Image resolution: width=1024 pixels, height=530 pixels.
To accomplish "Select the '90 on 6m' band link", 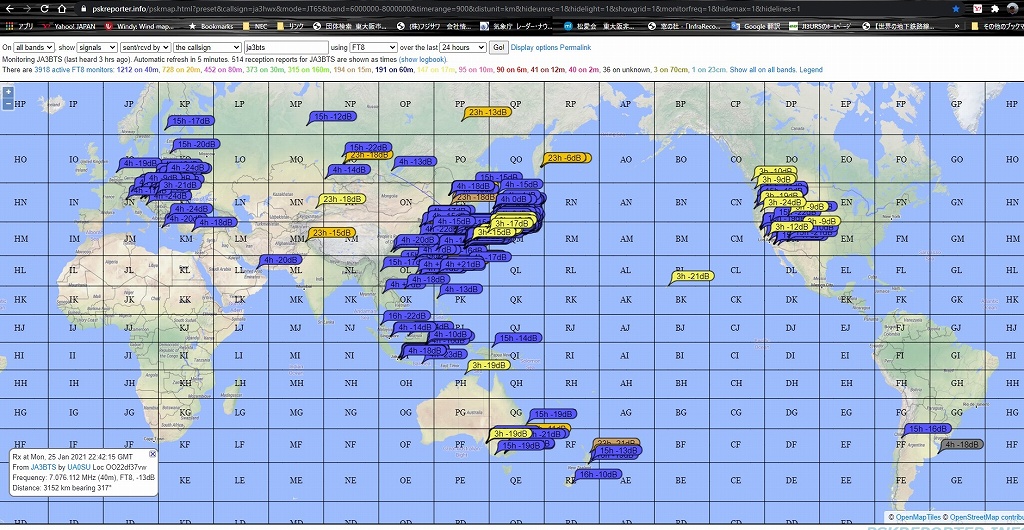I will pyautogui.click(x=513, y=70).
